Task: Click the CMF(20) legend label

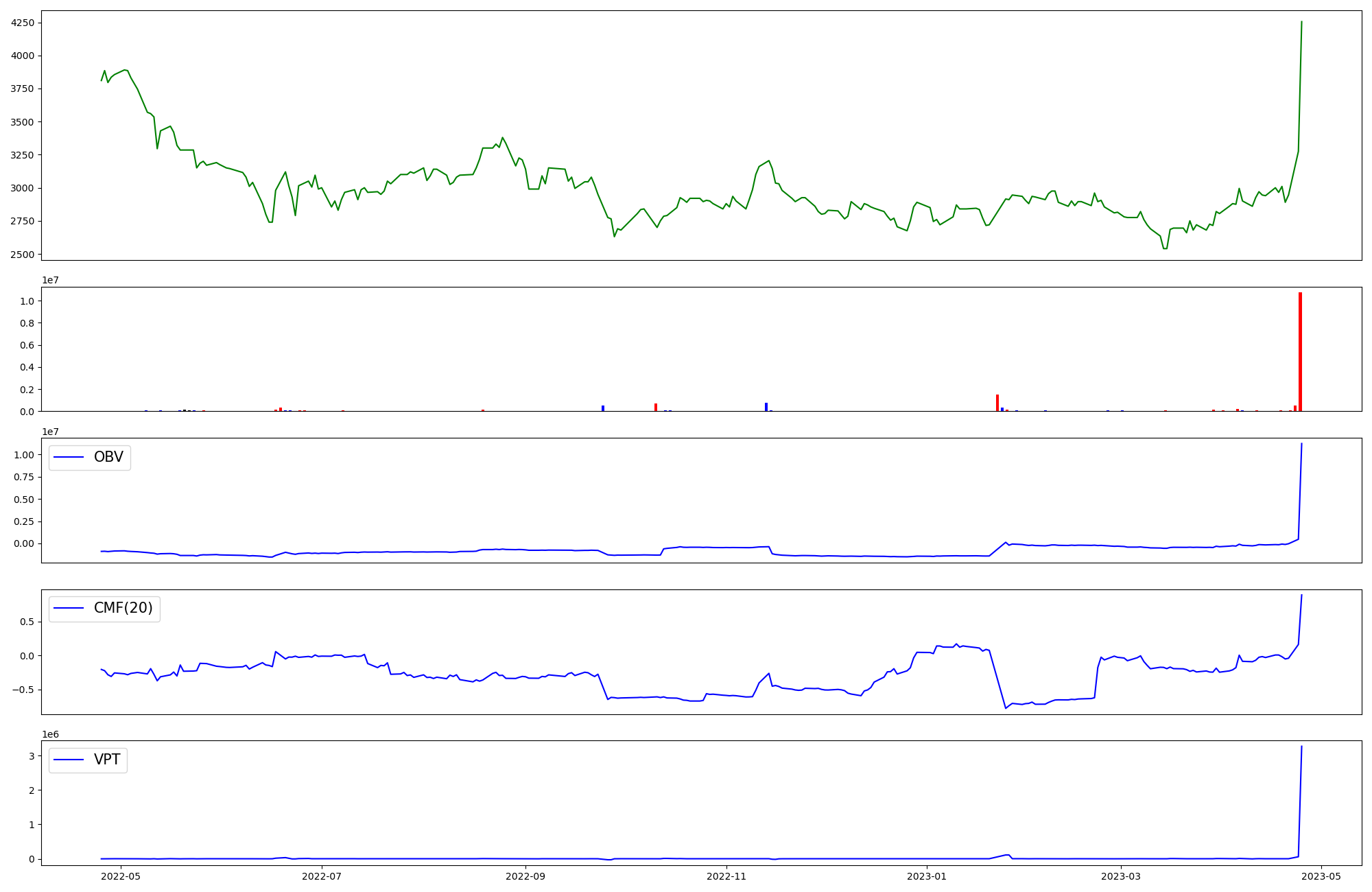Action: [123, 609]
